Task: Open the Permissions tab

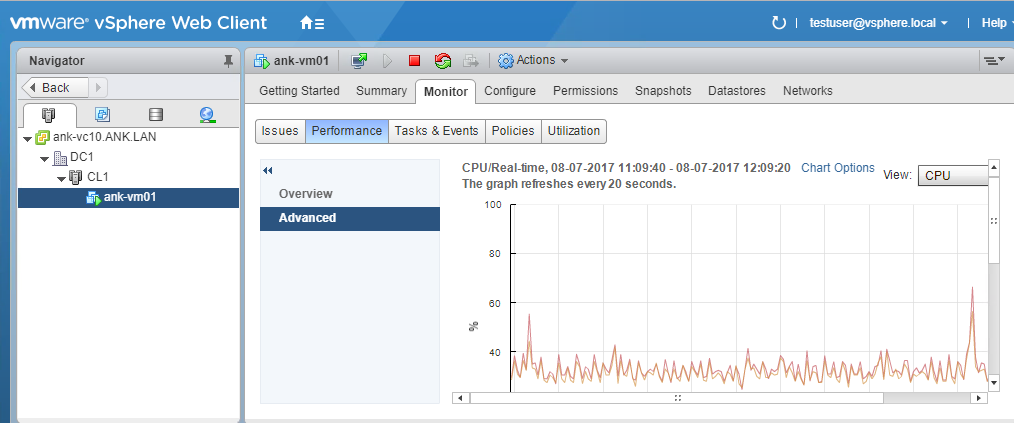Action: 585,91
